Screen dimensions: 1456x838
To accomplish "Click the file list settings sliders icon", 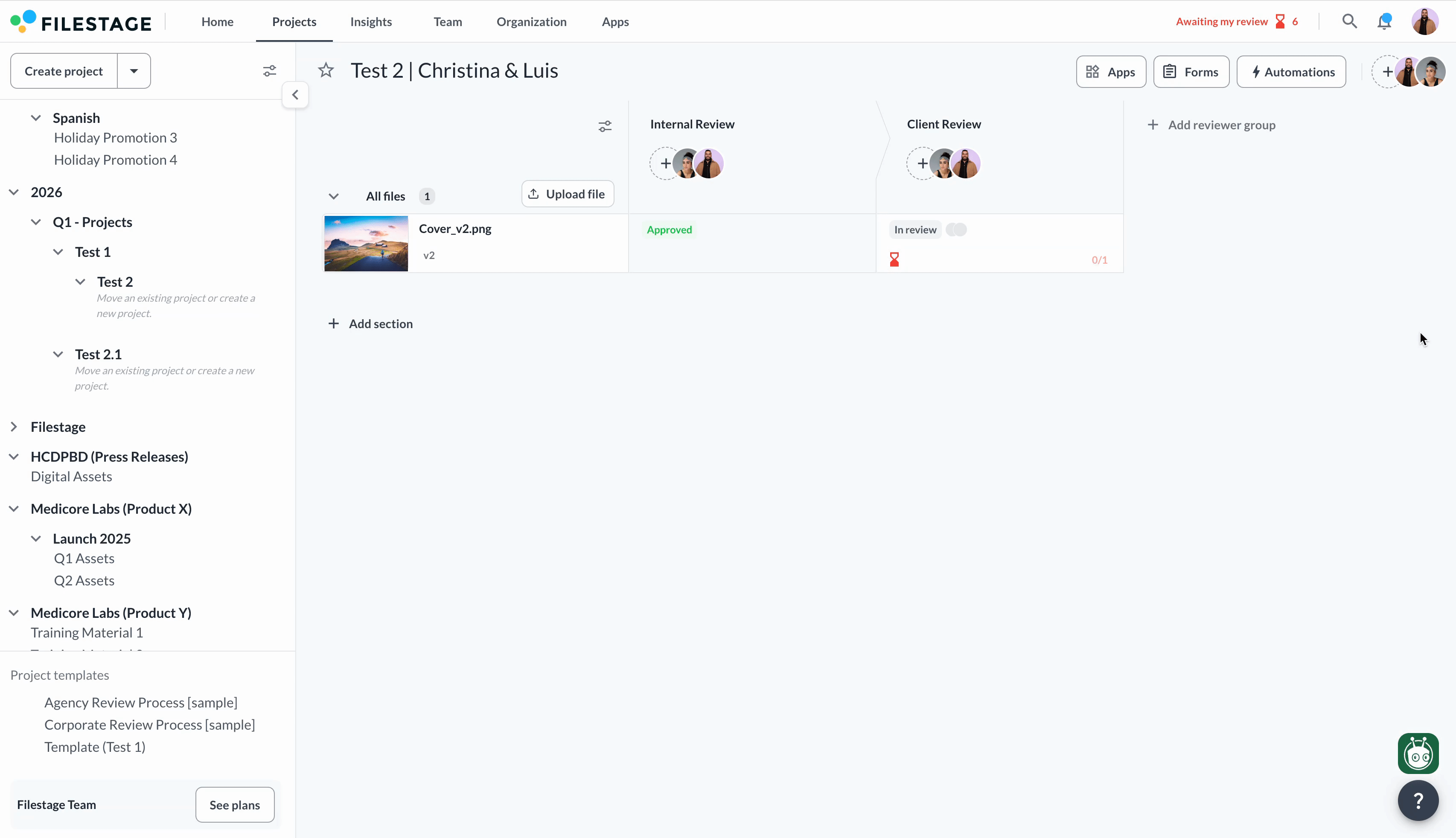I will point(605,126).
